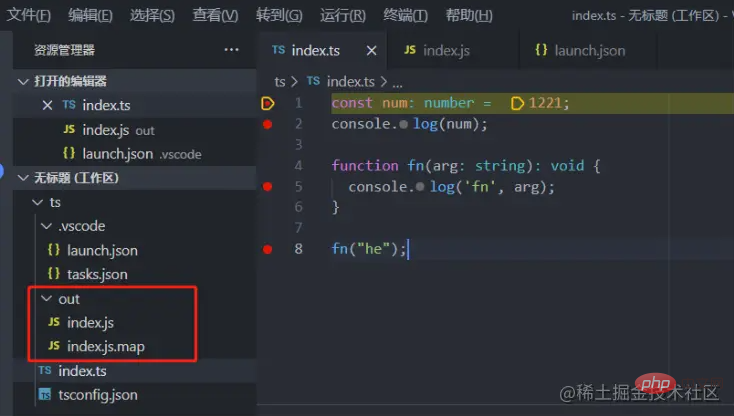
Task: Click braces icon on launch.json tab
Action: tap(541, 50)
